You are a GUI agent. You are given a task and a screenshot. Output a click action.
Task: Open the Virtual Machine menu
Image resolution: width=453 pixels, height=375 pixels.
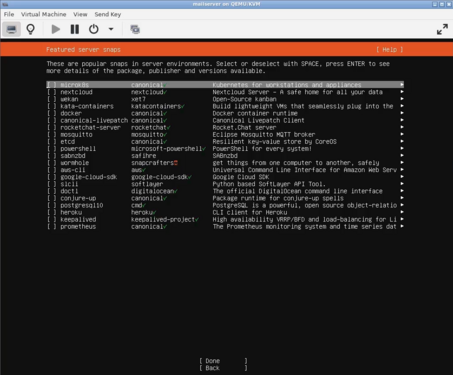tap(44, 14)
